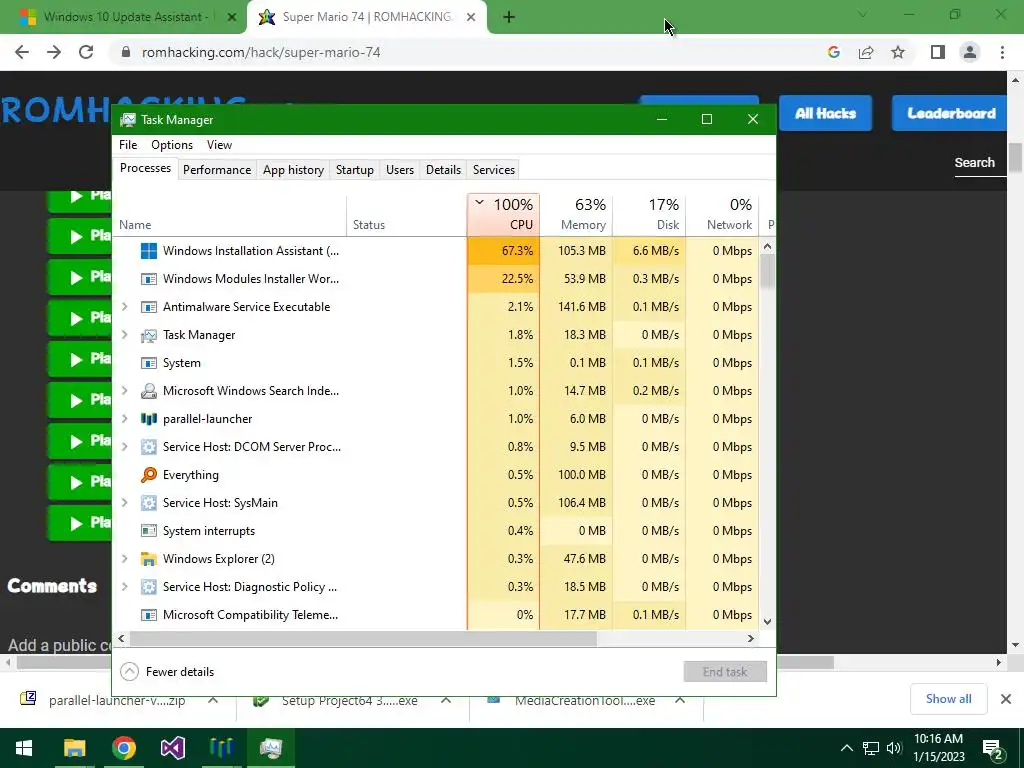
Task: Click the Windows Modules Installer Worker icon
Action: coord(149,279)
